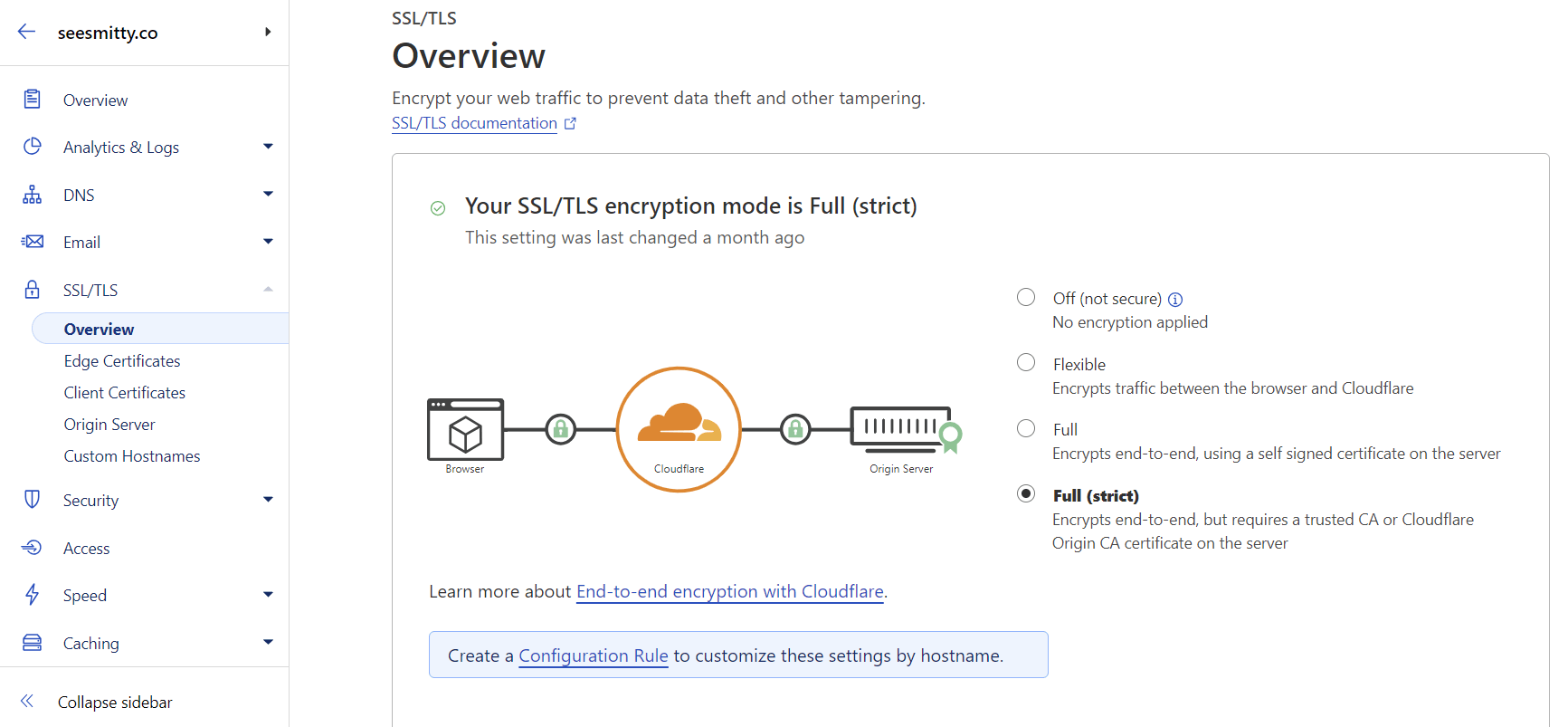This screenshot has width=1568, height=727.
Task: Expand the Analytics & Logs menu arrow
Action: click(x=268, y=146)
